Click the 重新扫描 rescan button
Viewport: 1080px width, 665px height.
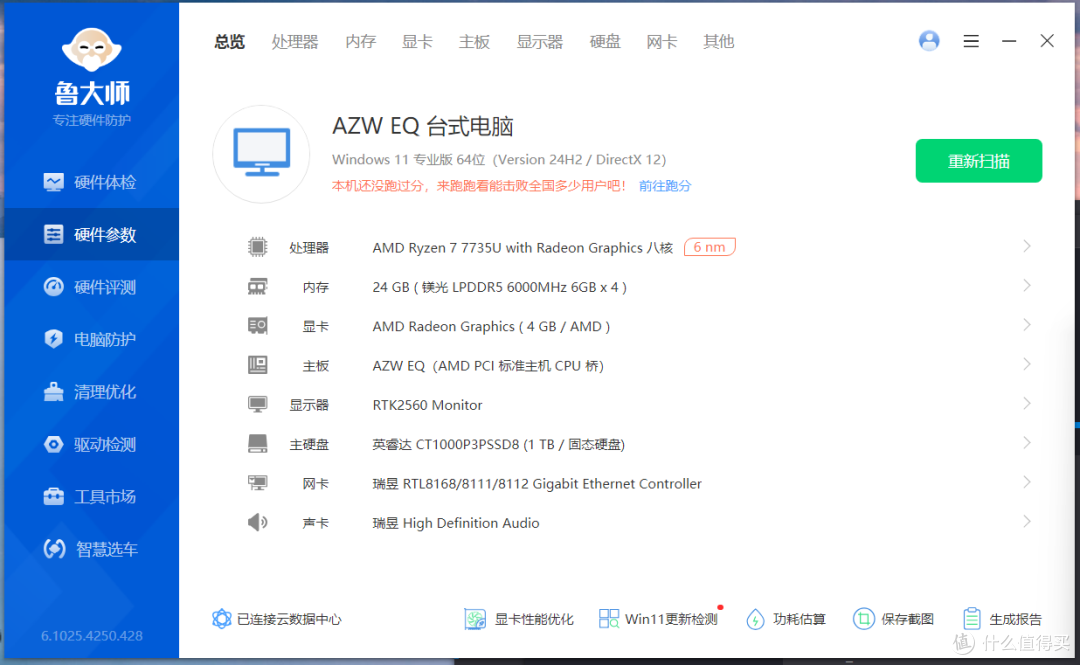point(979,161)
